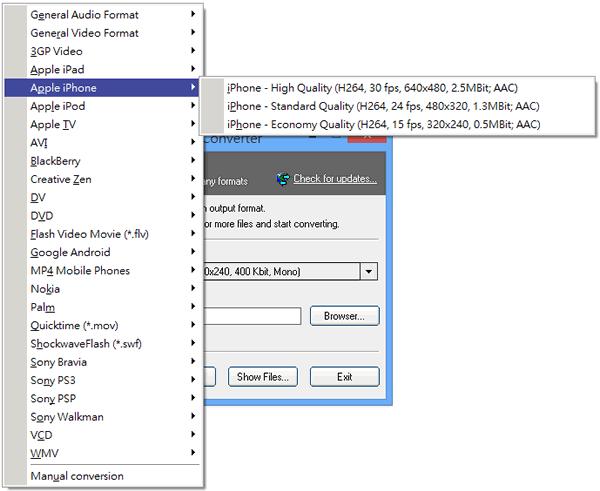Screen dimensions: 600x491
Task: Click the Show Files... button
Action: click(x=262, y=377)
